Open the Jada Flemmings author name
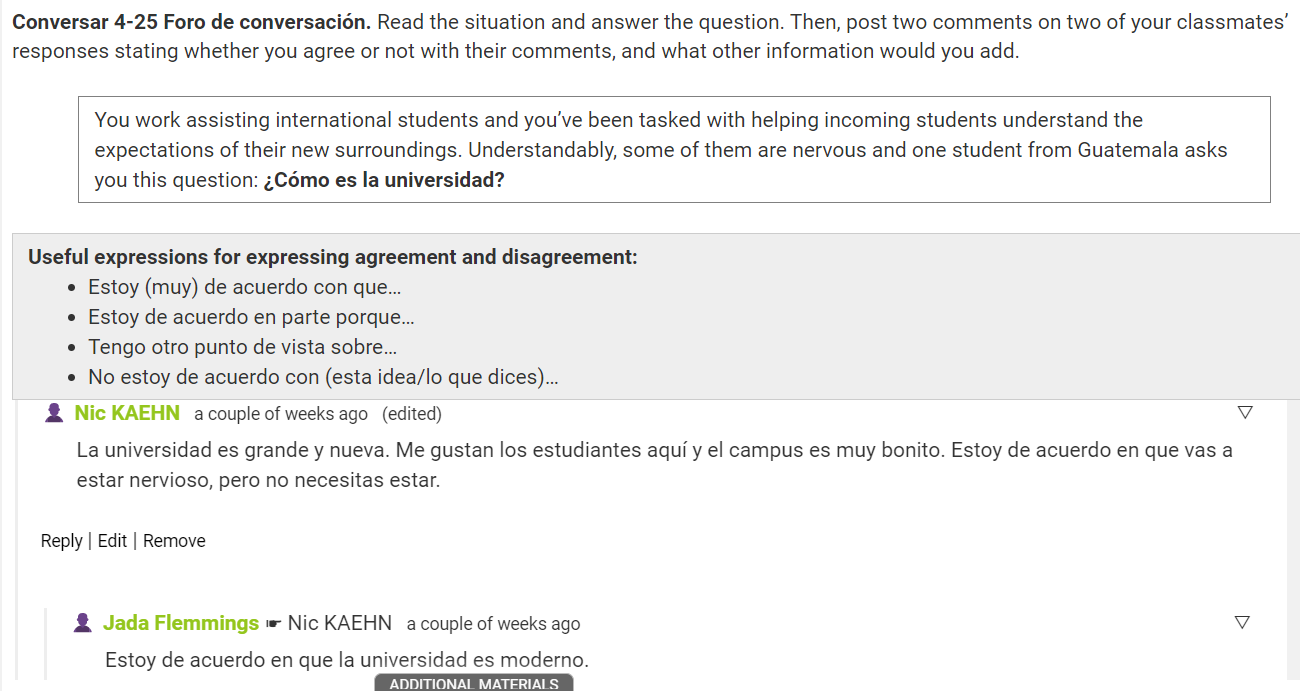Screen dimensions: 1300x691 (x=181, y=623)
